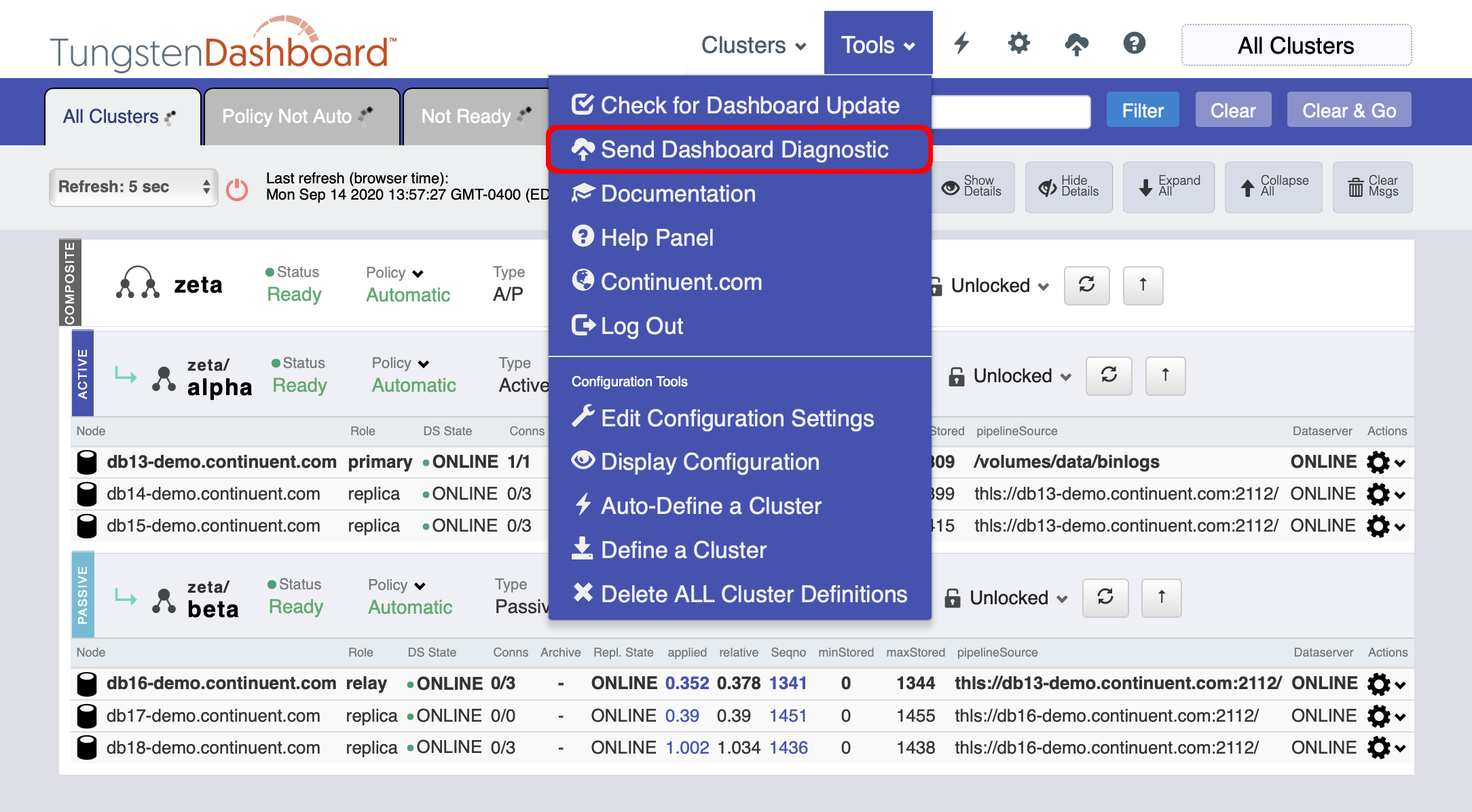
Task: Click refresh icon for zeta/alpha cluster
Action: click(1109, 375)
